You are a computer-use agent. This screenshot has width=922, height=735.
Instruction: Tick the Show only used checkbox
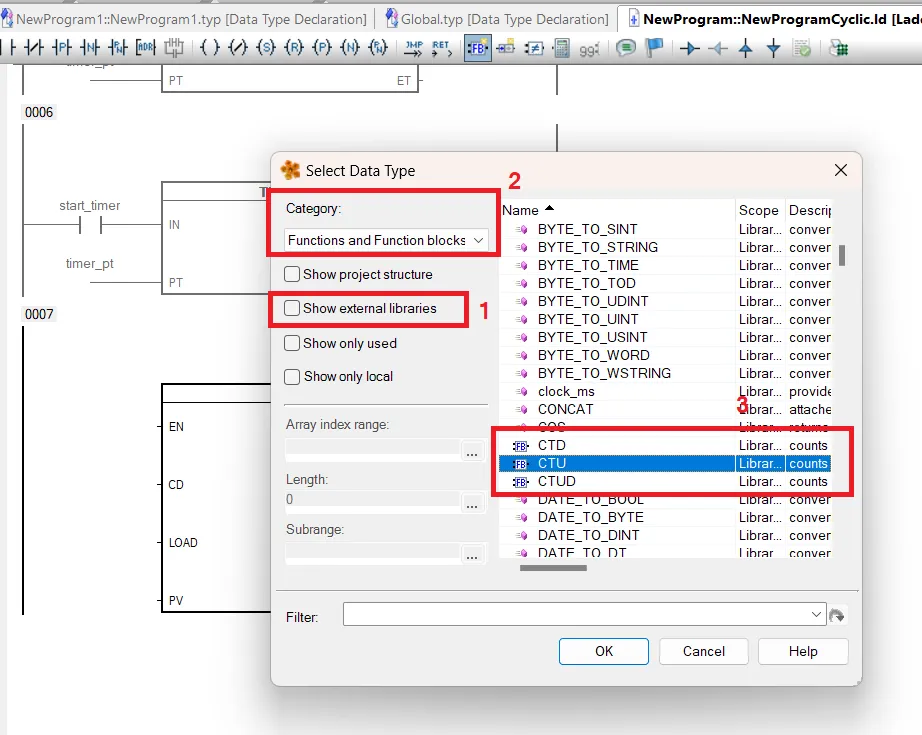292,343
